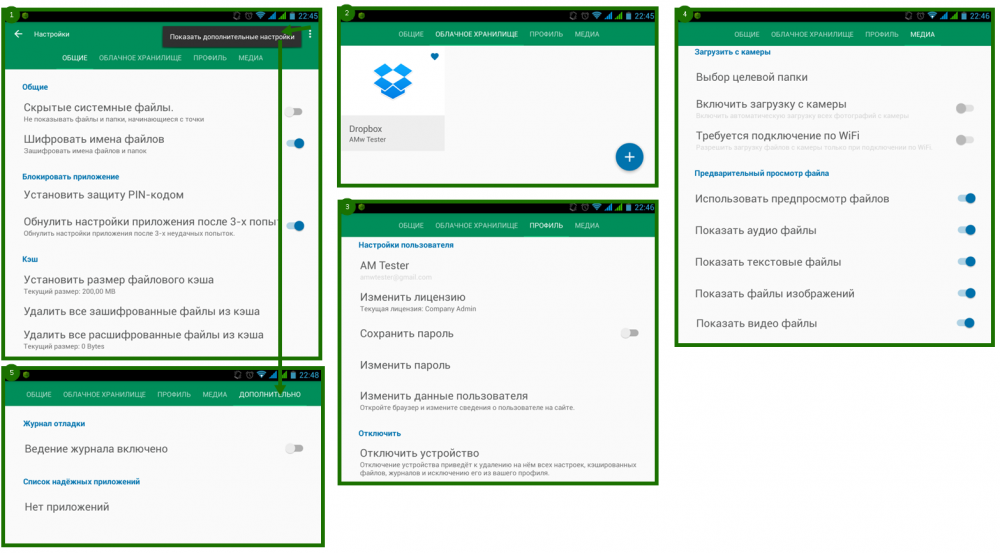Toggle Скрытые системные файлы switch
The width and height of the screenshot is (1000, 553).
click(x=294, y=112)
